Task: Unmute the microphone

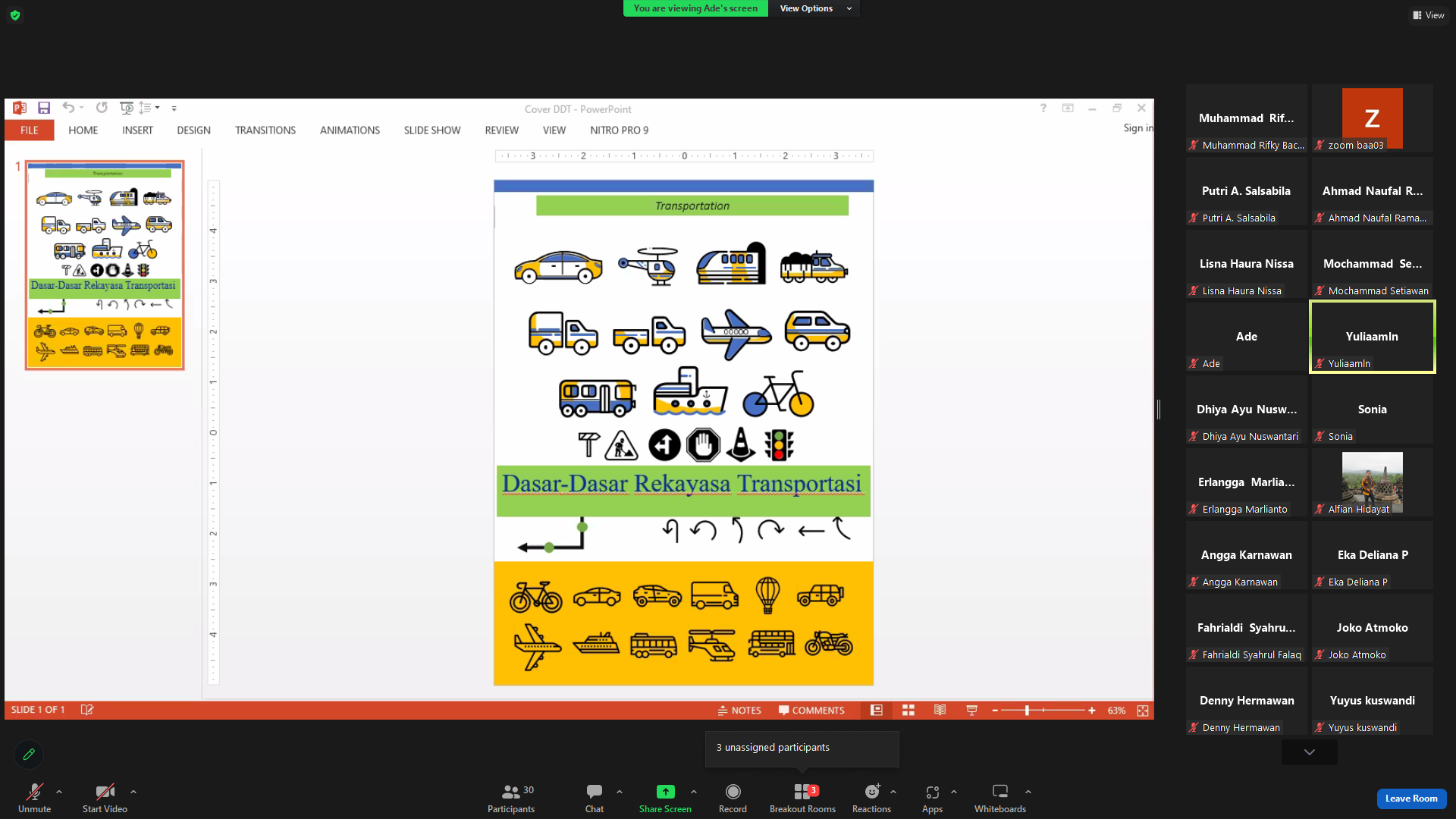Action: (x=35, y=799)
